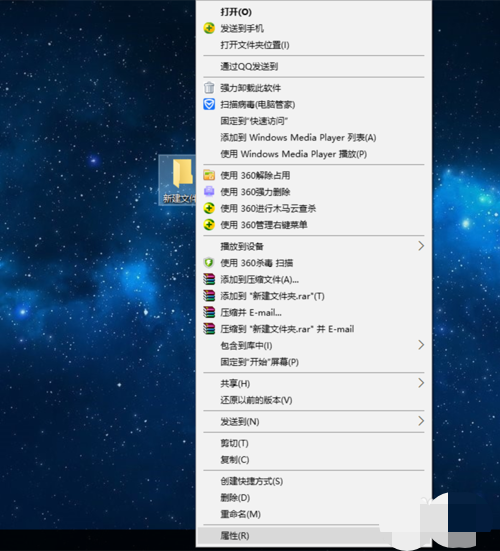This screenshot has height=551, width=500.
Task: Select 通过QQ发送到
Action: 314,66
